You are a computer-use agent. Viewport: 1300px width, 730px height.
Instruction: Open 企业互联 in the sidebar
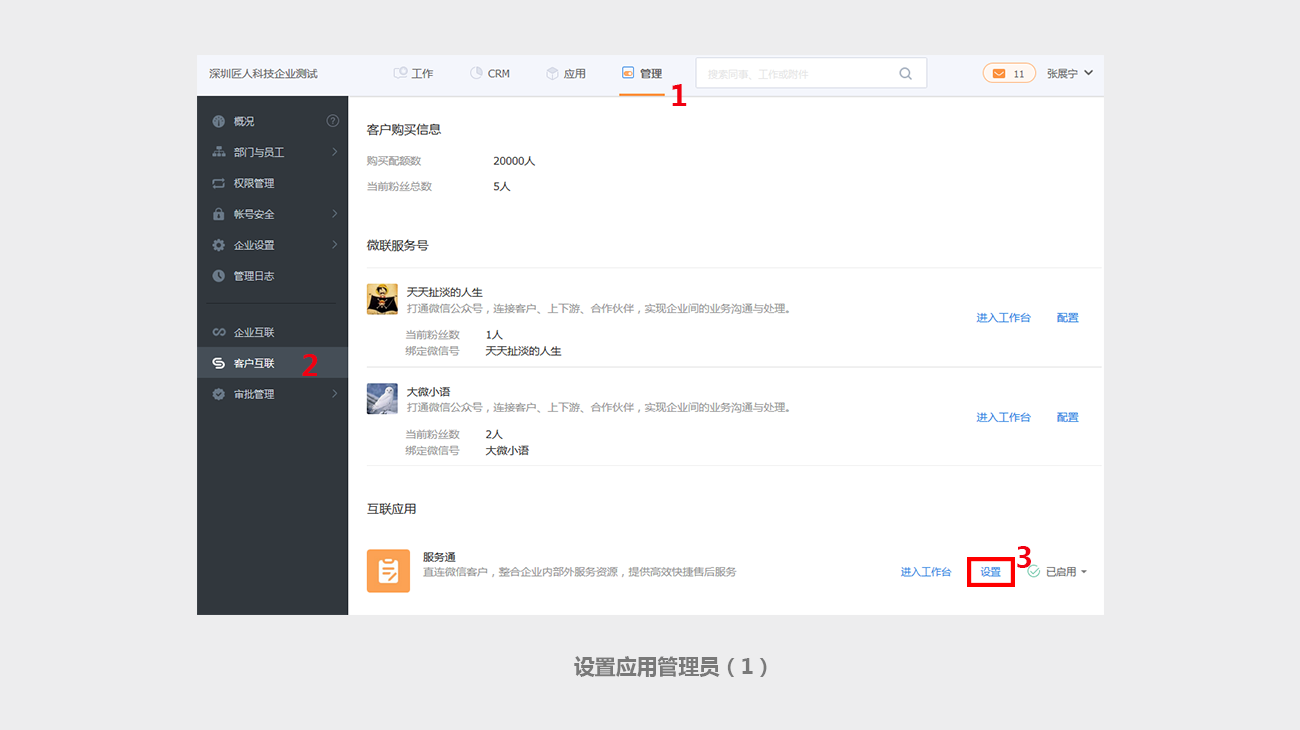272,332
